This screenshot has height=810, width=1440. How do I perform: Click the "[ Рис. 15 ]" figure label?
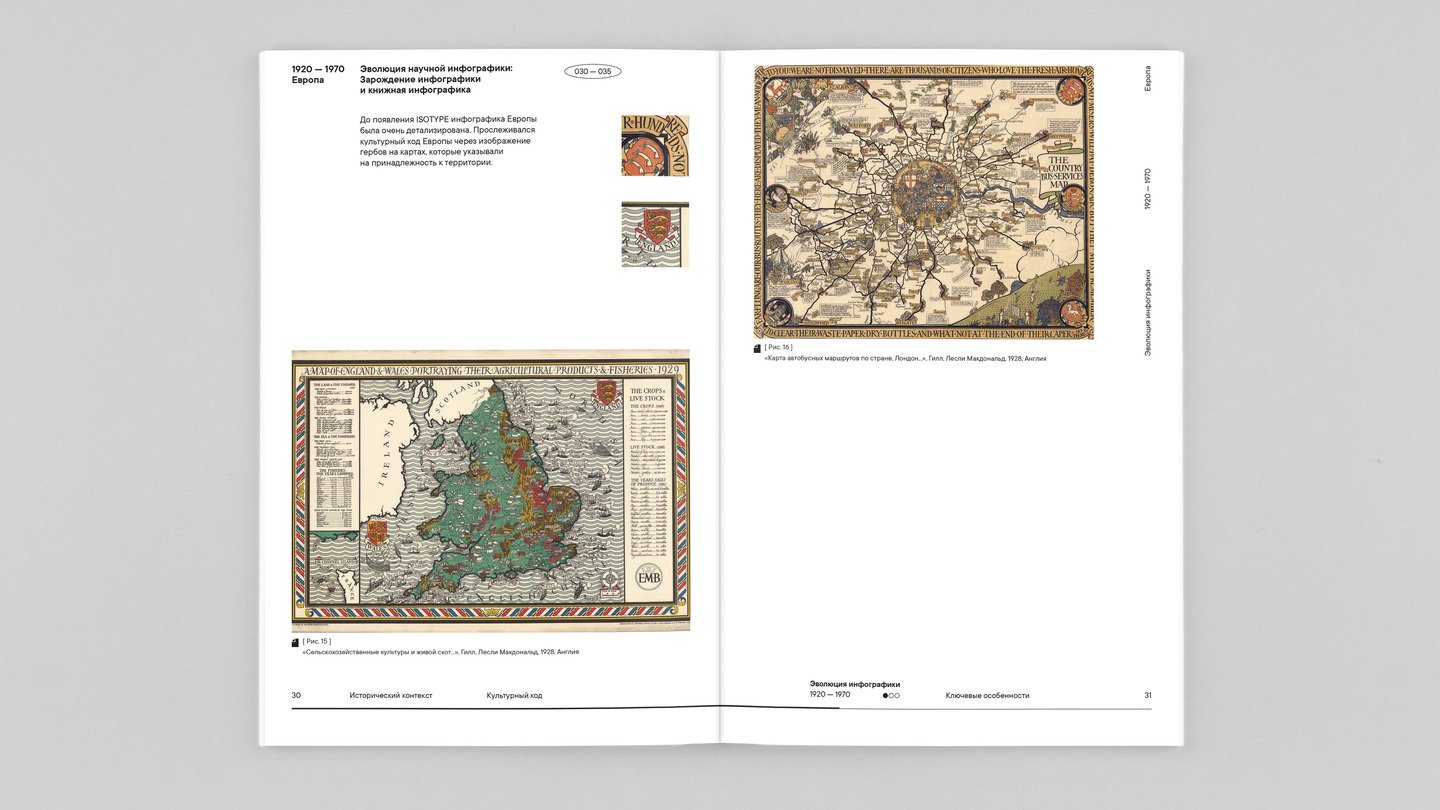(316, 641)
